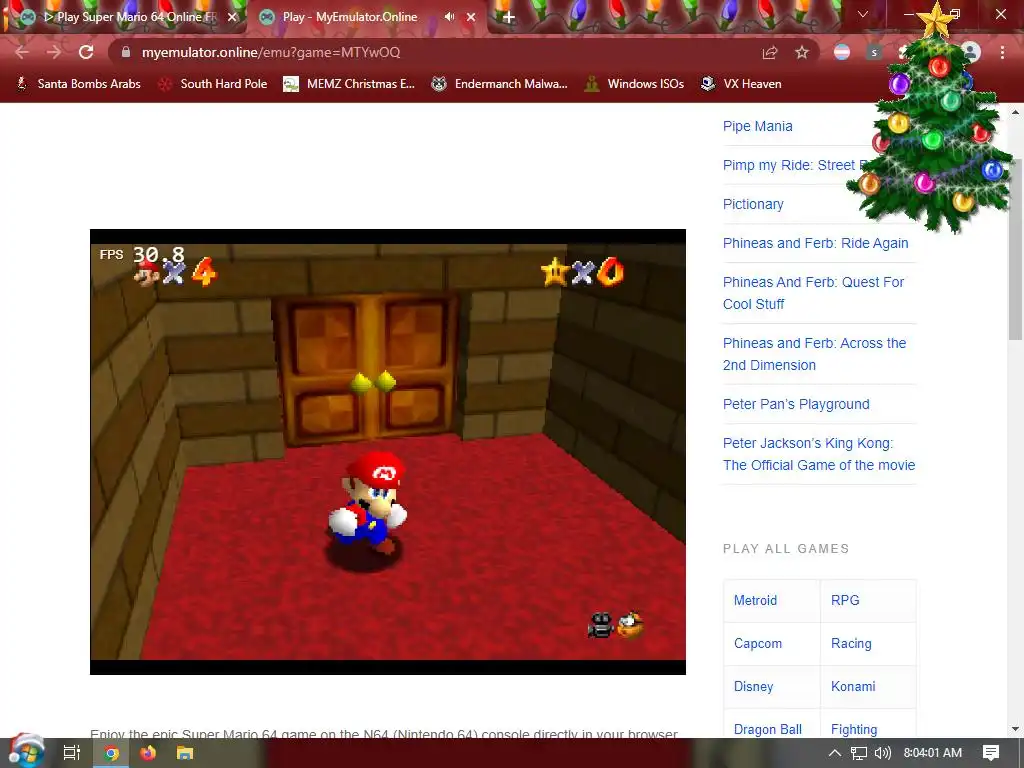Open the Windows Start button
The image size is (1024, 768).
tap(26, 753)
